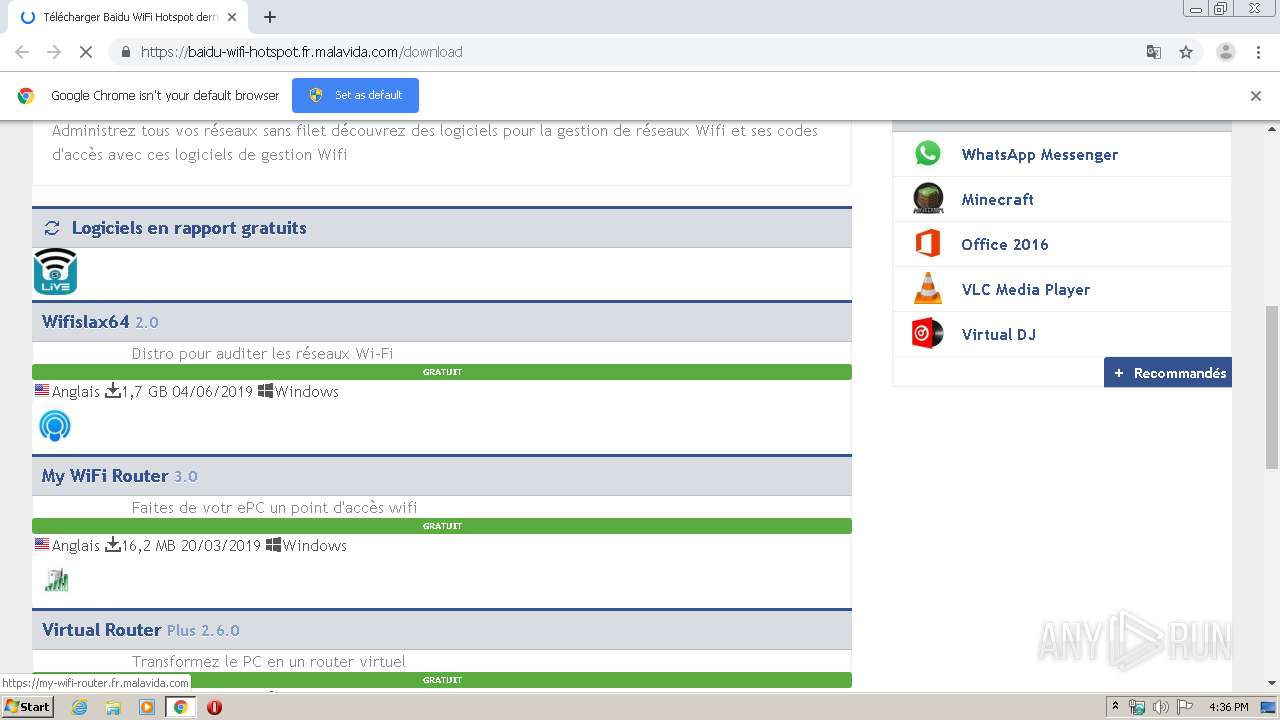This screenshot has height=720, width=1280.
Task: Click the network tray icon
Action: pyautogui.click(x=1137, y=707)
